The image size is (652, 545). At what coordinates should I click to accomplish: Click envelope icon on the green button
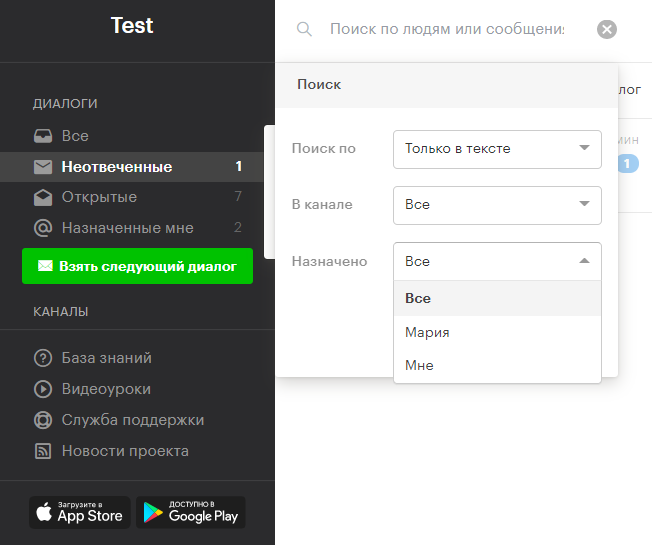coord(45,266)
